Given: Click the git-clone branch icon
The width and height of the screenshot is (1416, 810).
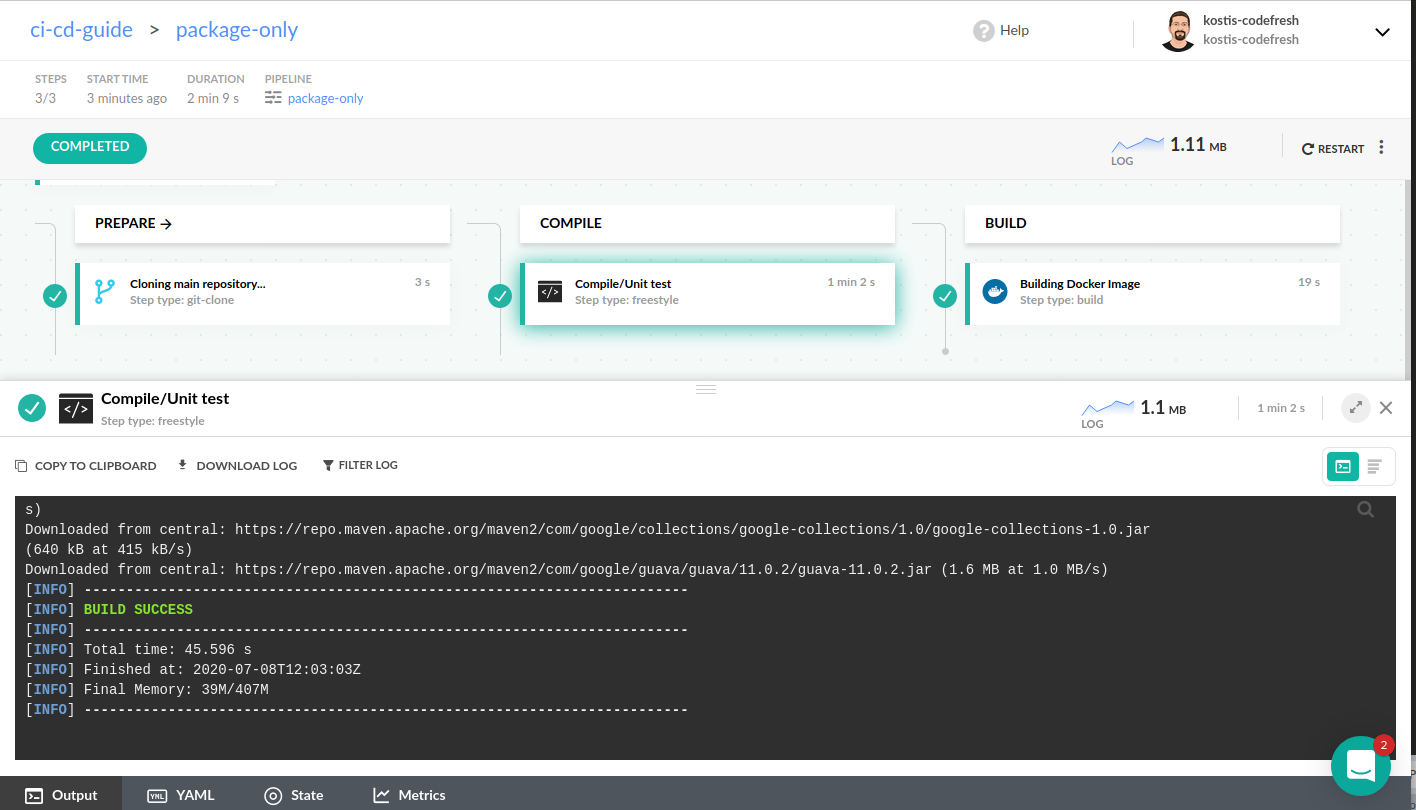Looking at the screenshot, I should tap(105, 292).
